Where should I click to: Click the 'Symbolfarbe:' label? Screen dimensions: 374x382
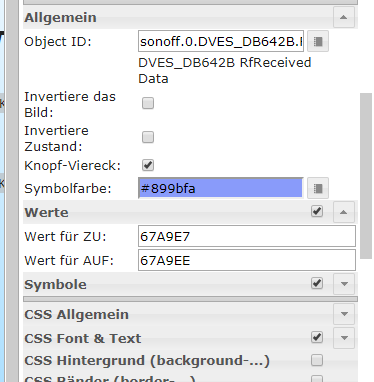[68, 189]
